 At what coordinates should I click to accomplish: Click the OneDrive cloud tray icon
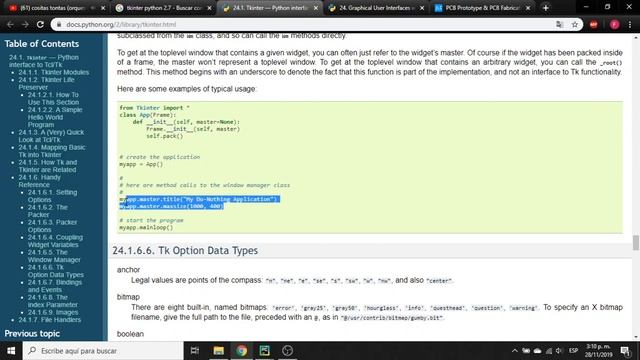pos(538,351)
